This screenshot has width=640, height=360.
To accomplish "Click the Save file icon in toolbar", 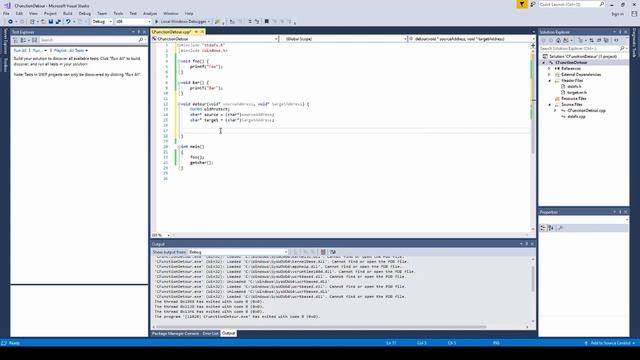I will click(51, 21).
